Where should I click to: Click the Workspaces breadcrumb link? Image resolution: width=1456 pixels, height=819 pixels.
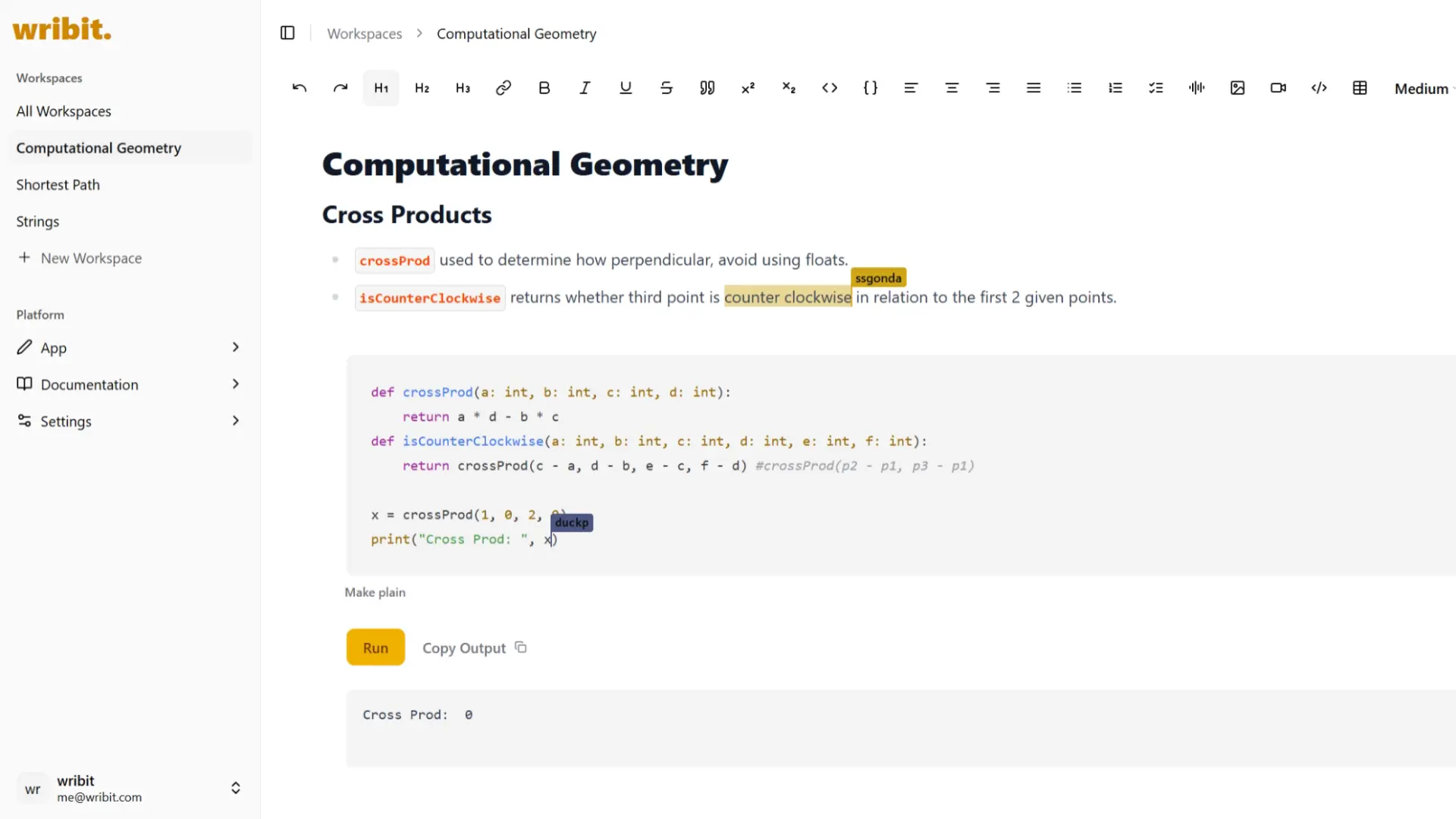point(365,33)
